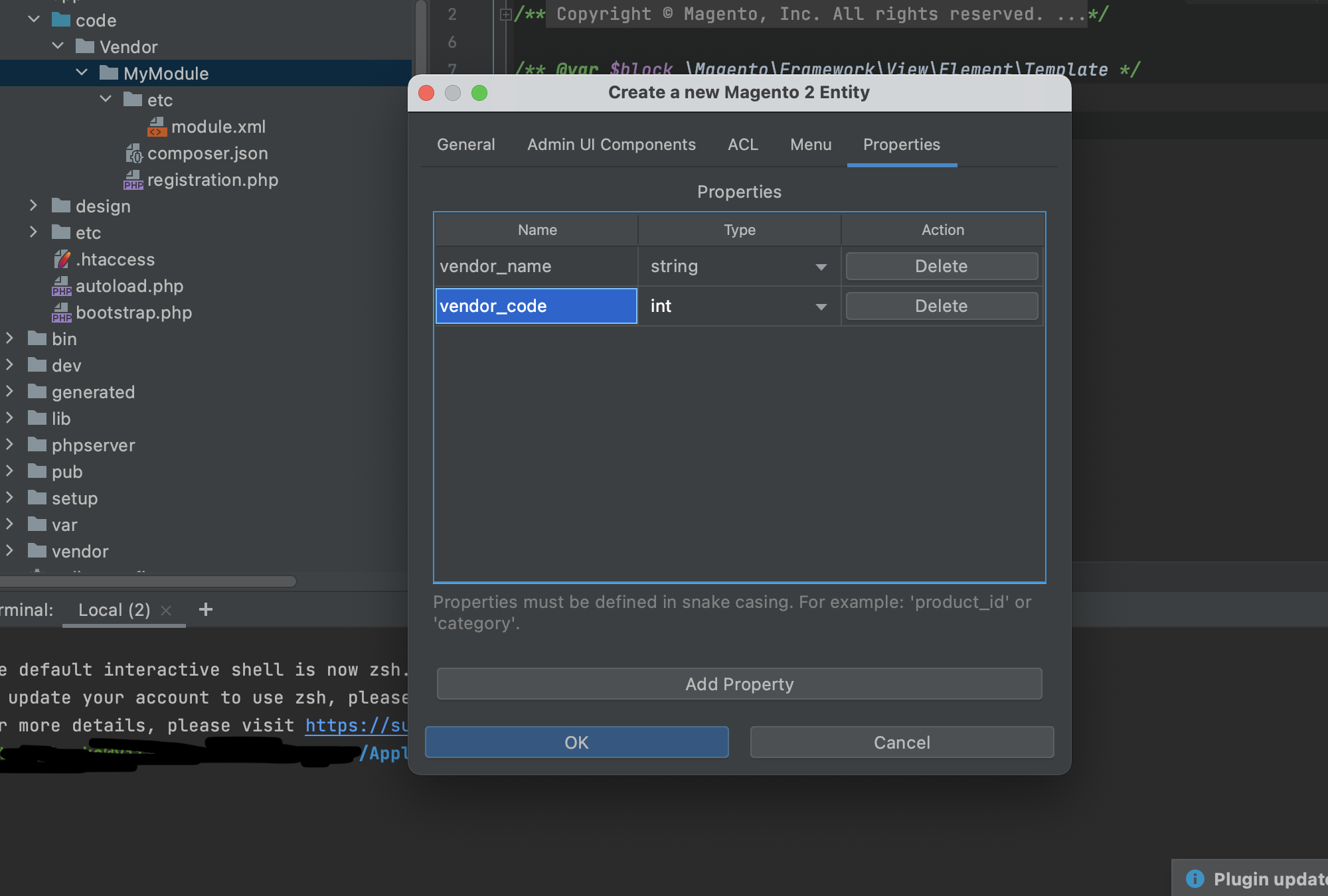The image size is (1328, 896).
Task: Click the module.xml file icon
Action: [x=157, y=127]
